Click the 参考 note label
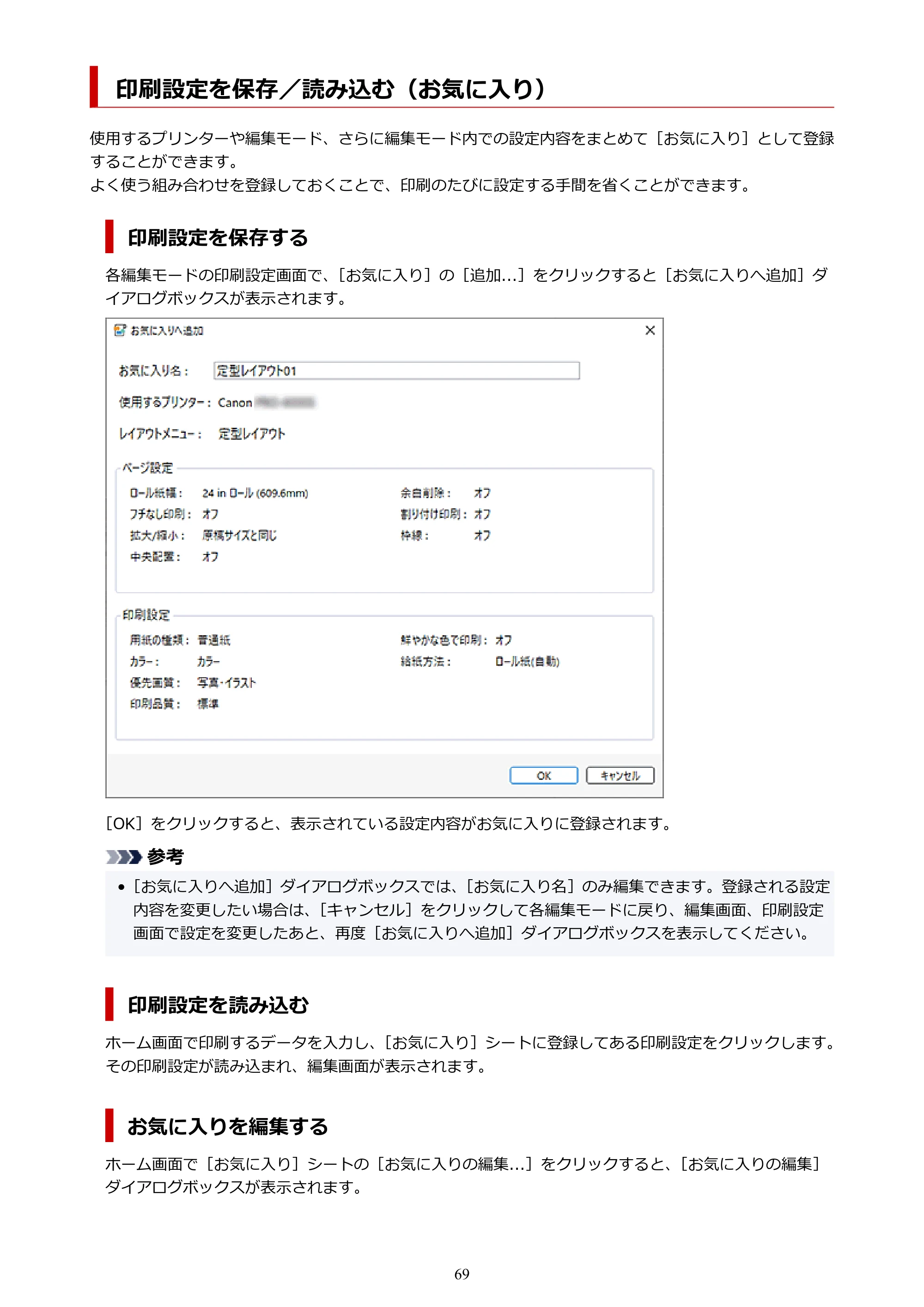Image resolution: width=924 pixels, height=1307 pixels. [x=166, y=857]
